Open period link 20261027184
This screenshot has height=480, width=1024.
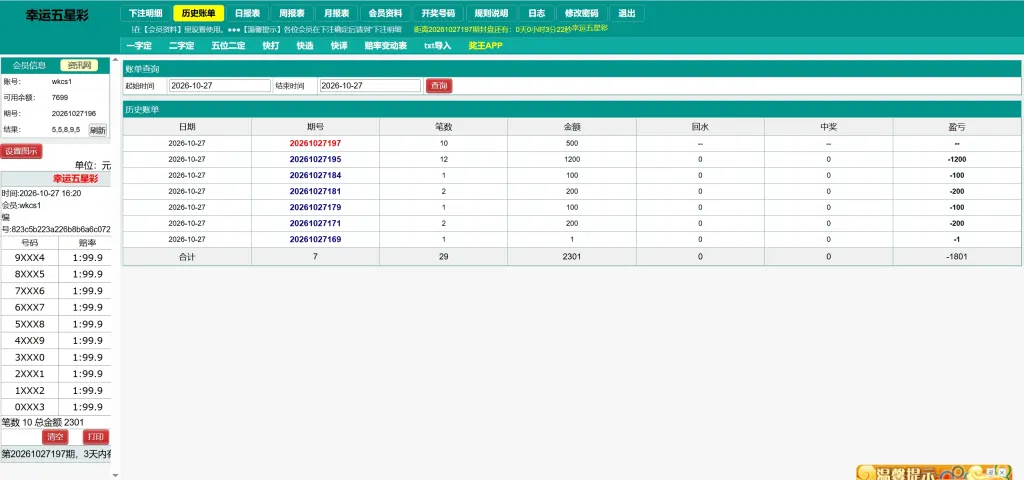click(315, 175)
